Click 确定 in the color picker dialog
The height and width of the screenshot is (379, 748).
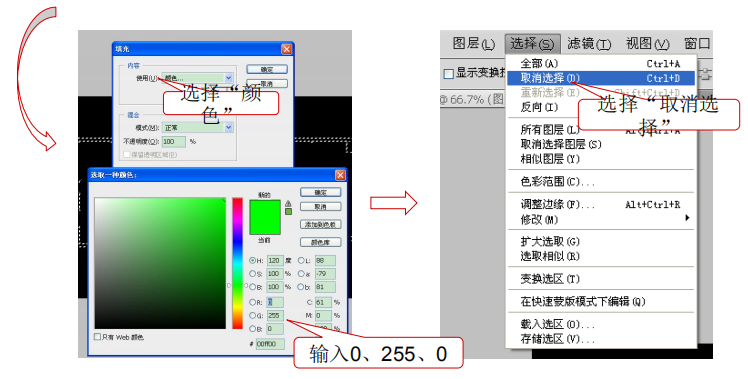[321, 192]
